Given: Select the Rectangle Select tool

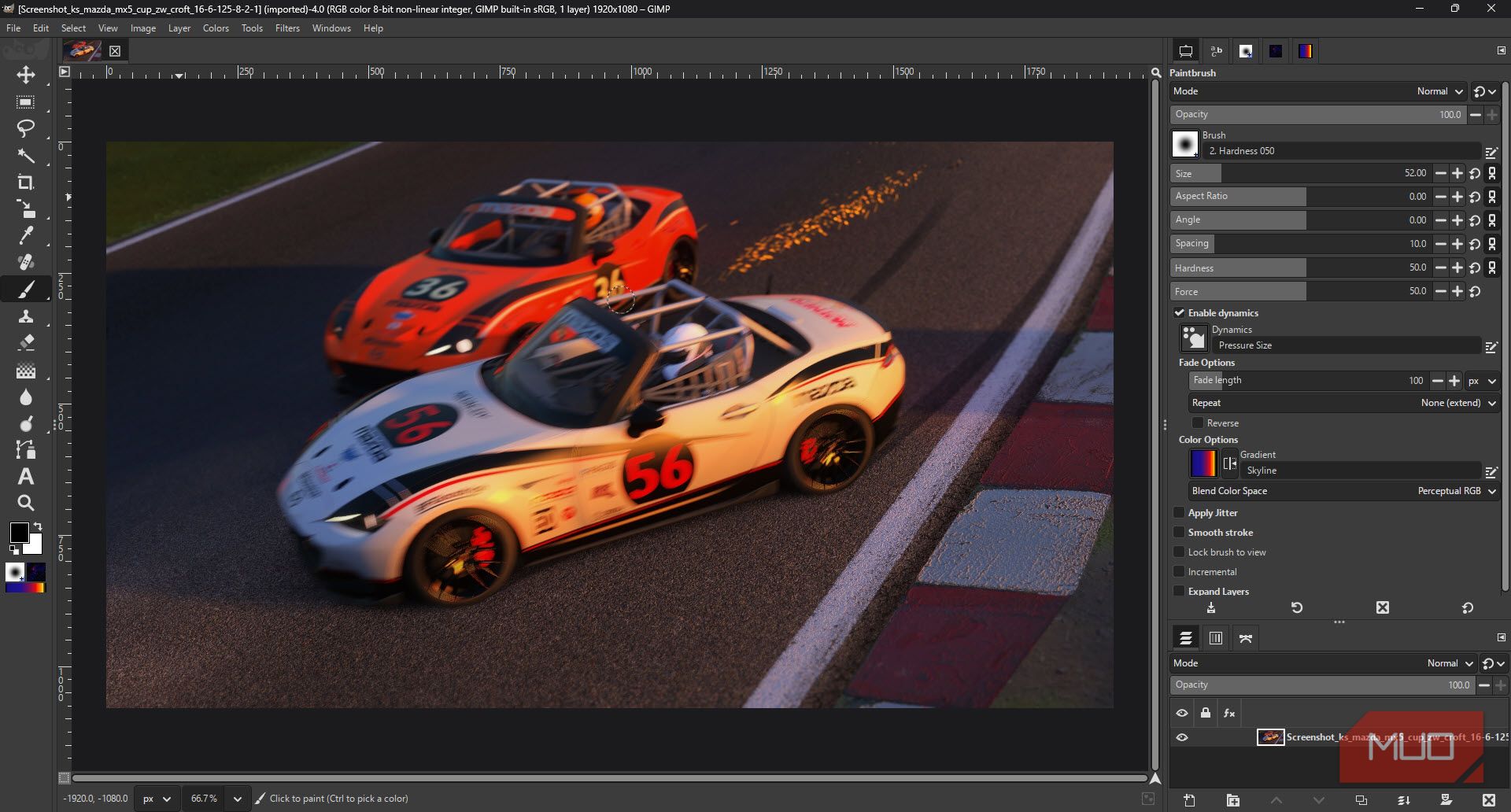Looking at the screenshot, I should tap(26, 102).
